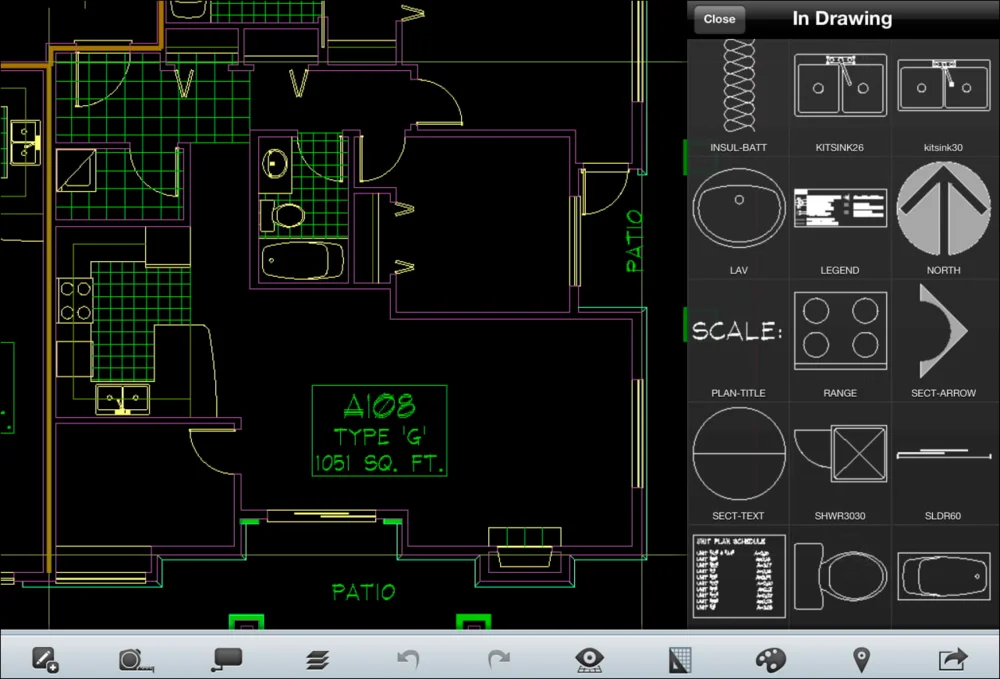Select the PLAN-TITLE scale block

pos(737,331)
